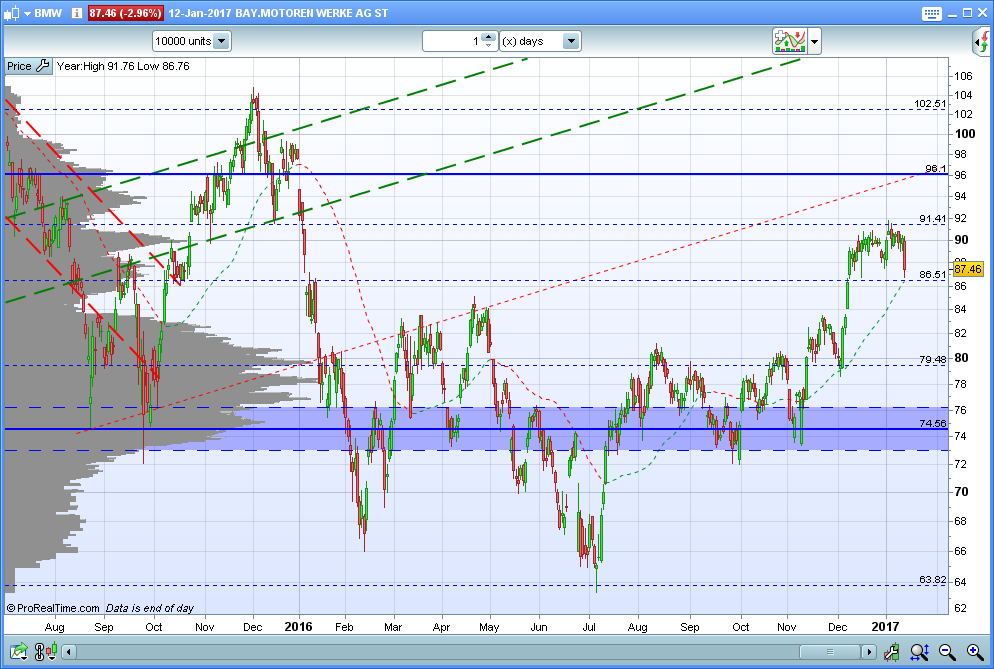Click the Price settings wrench icon
The height and width of the screenshot is (669, 994).
42,66
